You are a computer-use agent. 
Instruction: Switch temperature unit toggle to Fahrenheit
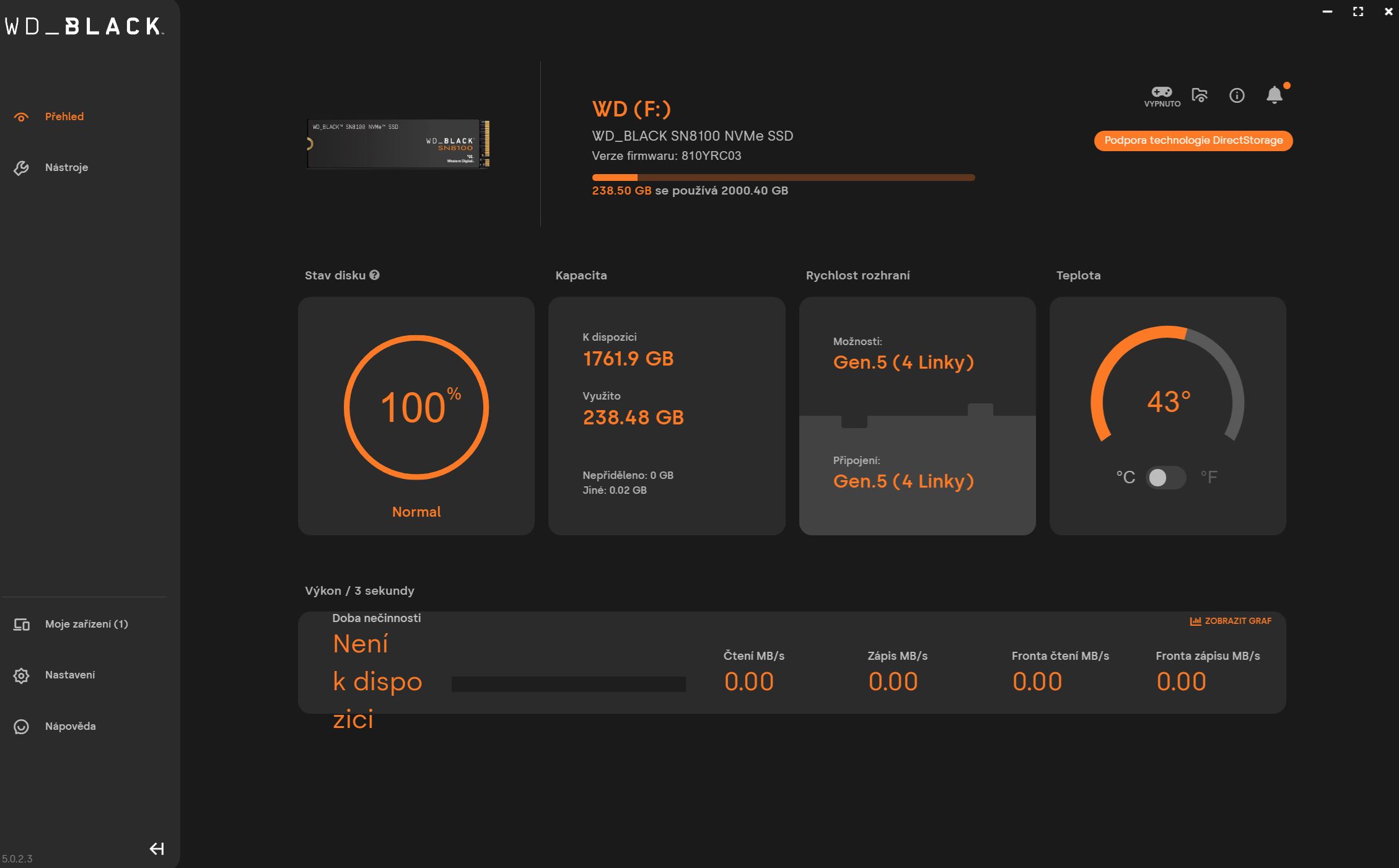[1165, 478]
